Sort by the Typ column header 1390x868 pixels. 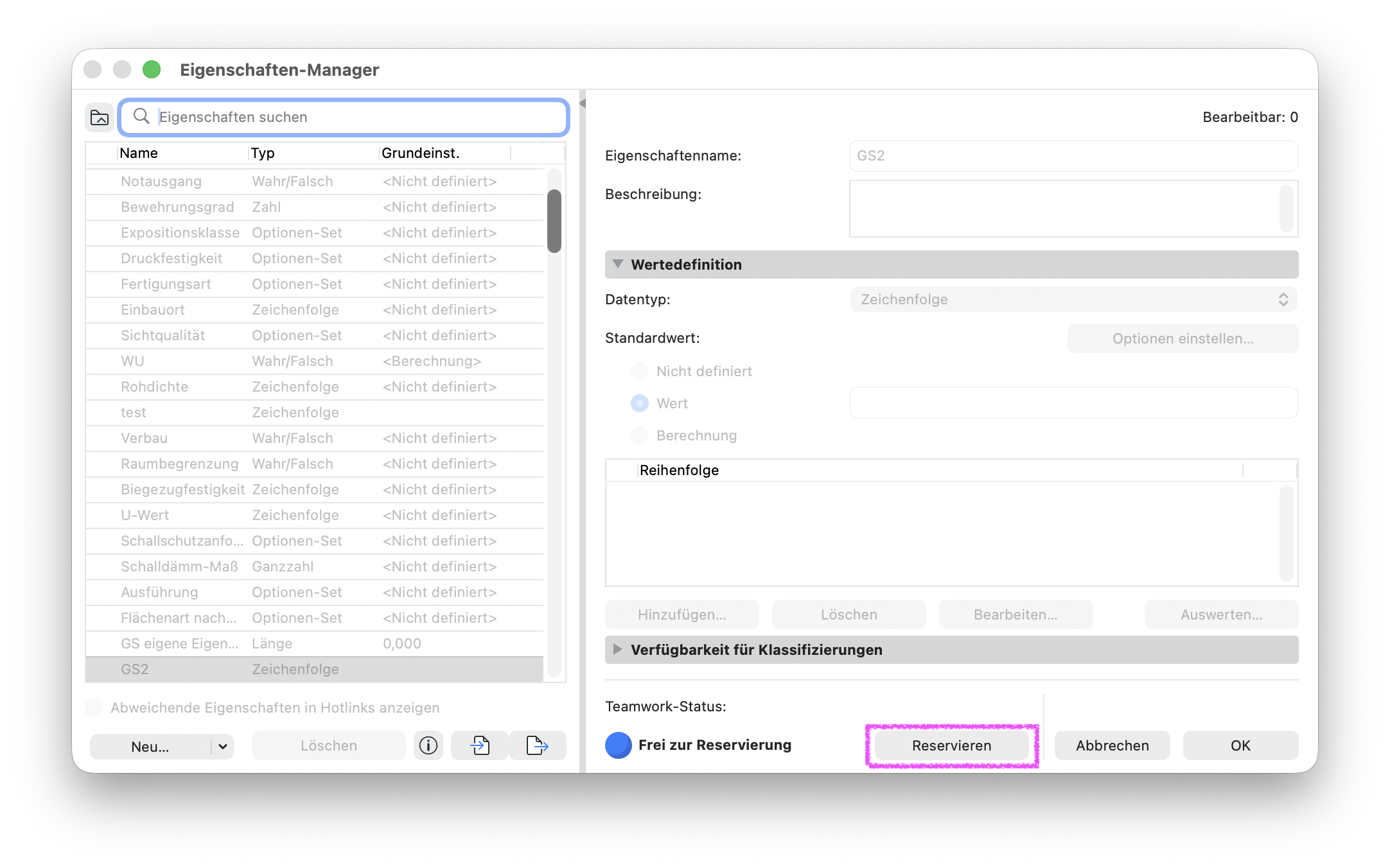tap(313, 153)
